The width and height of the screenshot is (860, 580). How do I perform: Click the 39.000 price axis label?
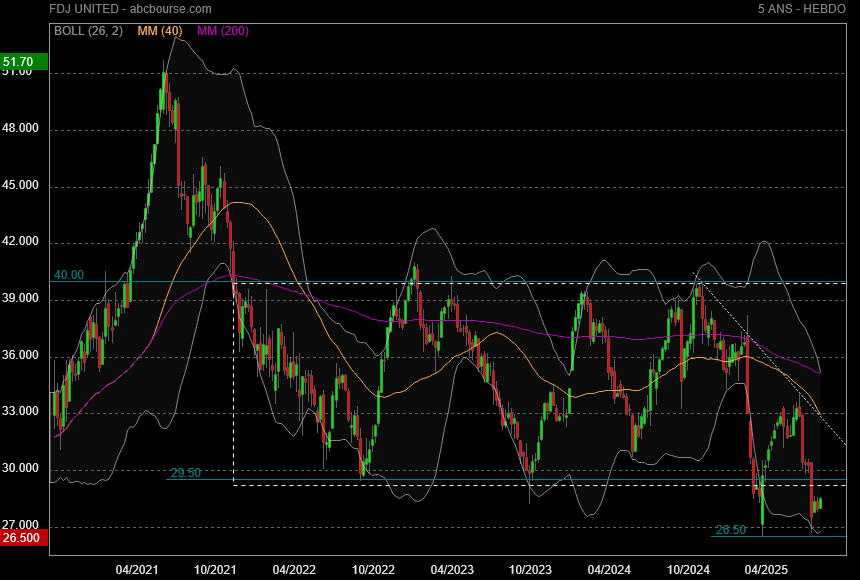pyautogui.click(x=20, y=299)
